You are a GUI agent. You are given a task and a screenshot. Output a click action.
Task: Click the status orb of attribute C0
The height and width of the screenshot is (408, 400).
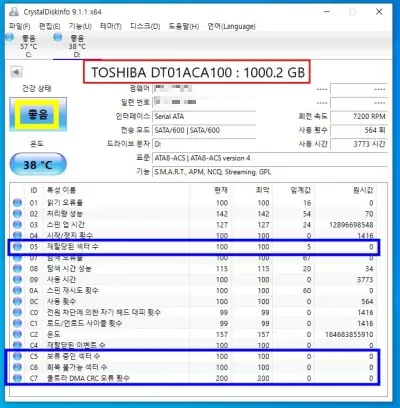(17, 312)
